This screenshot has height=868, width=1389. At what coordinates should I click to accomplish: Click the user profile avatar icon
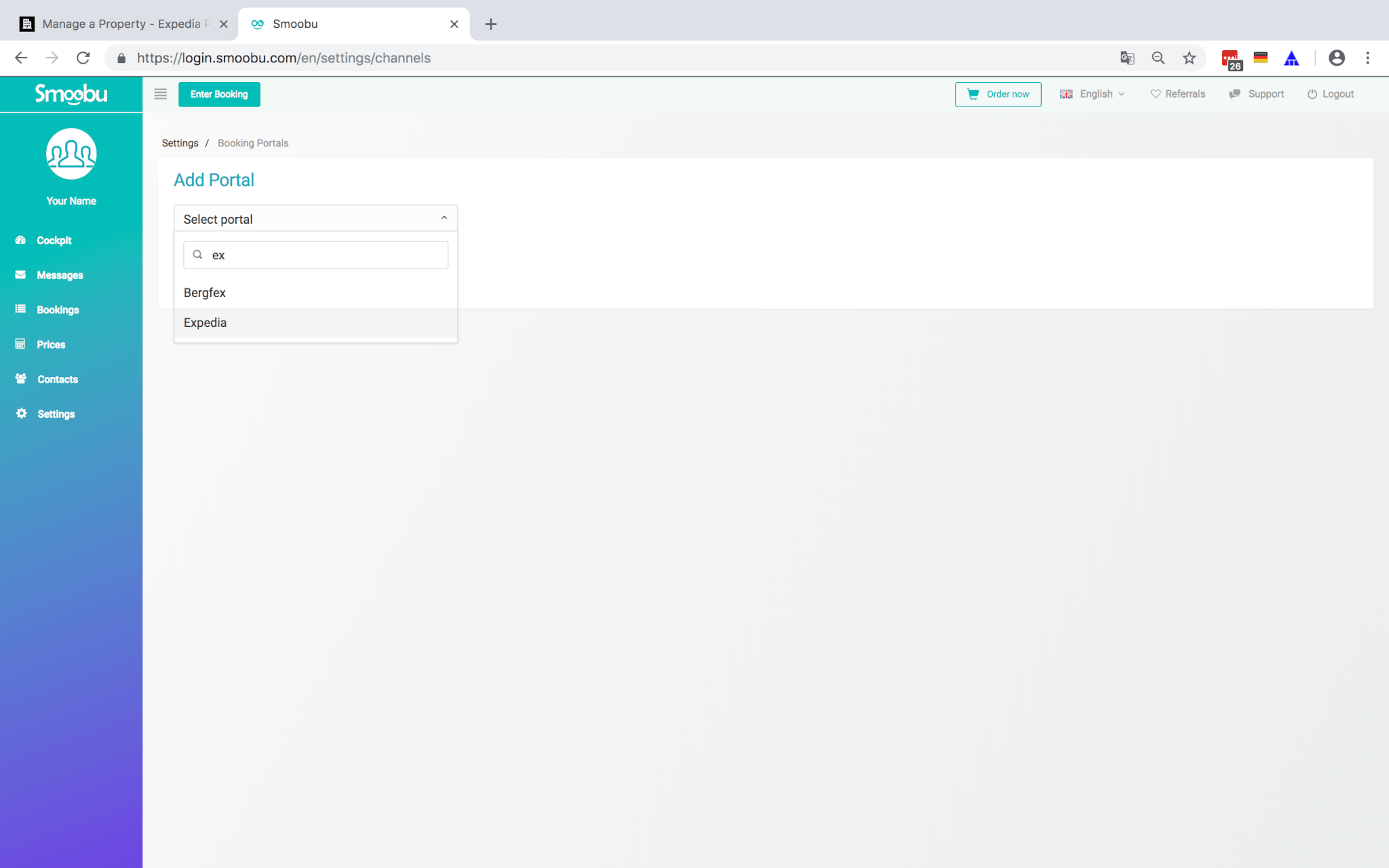[x=71, y=154]
